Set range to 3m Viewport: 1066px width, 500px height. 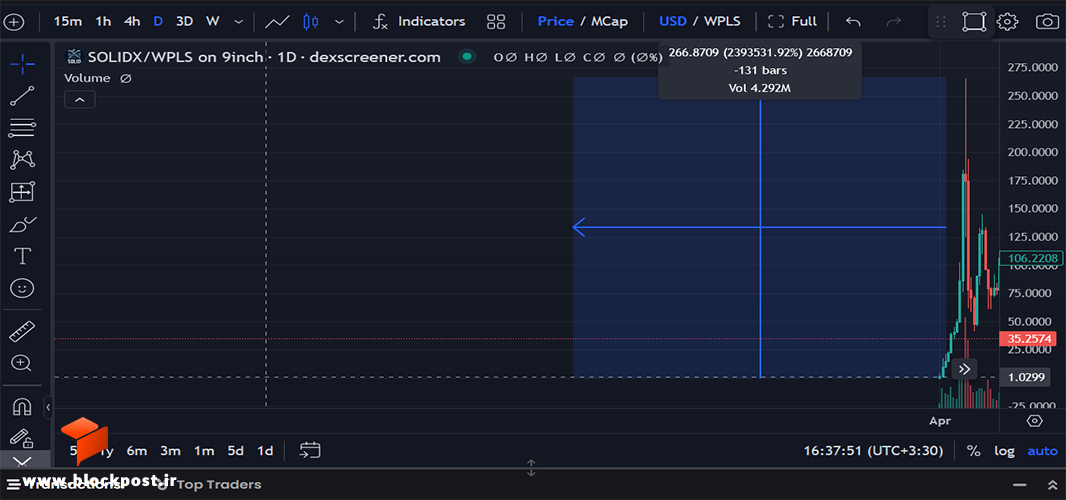pos(170,450)
